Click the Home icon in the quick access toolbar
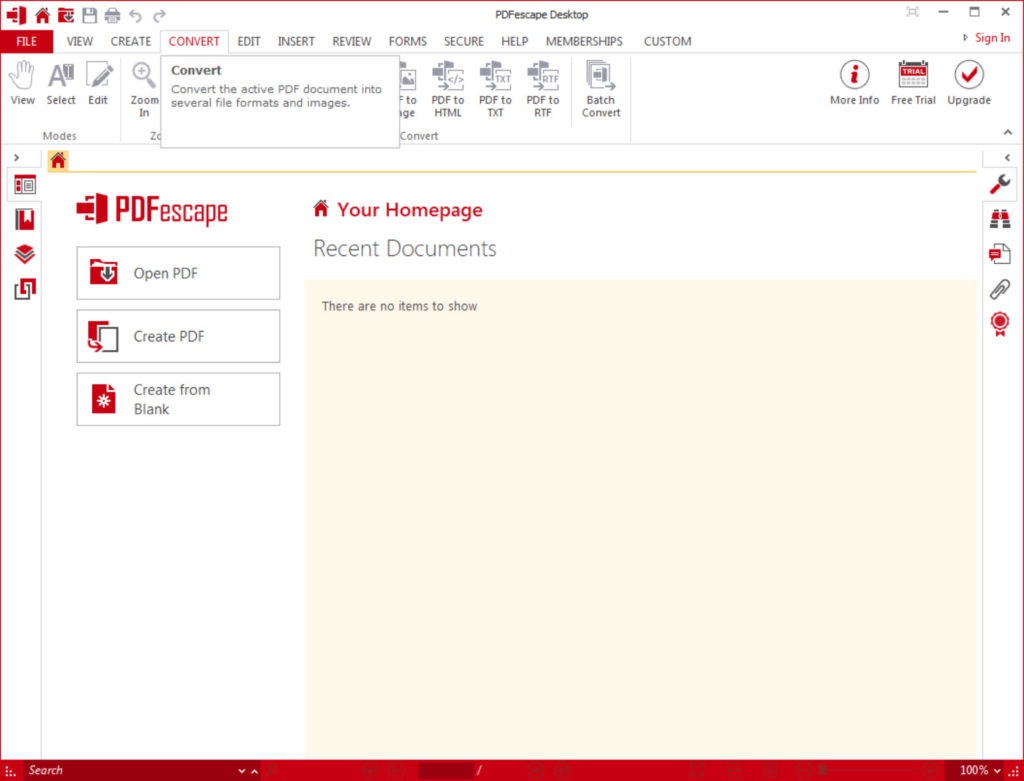The height and width of the screenshot is (781, 1024). (42, 14)
